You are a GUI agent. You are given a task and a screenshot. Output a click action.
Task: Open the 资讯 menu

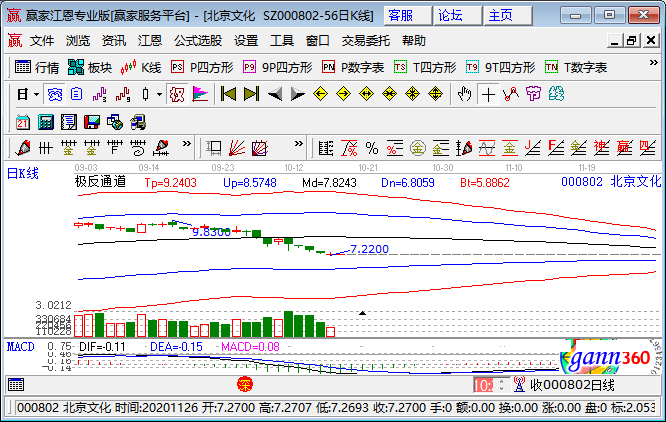114,41
